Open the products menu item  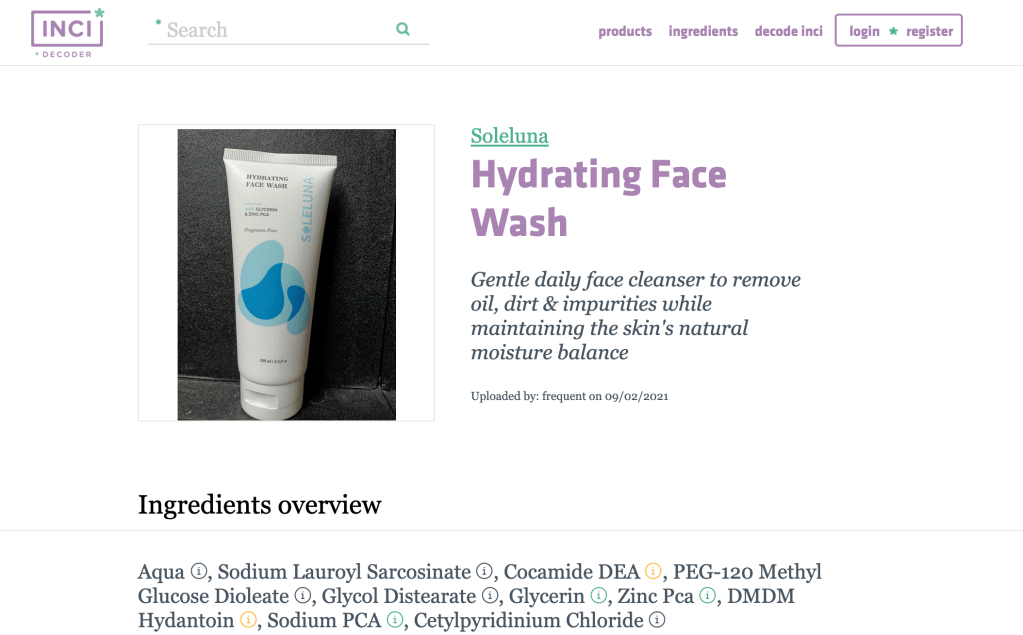[625, 31]
